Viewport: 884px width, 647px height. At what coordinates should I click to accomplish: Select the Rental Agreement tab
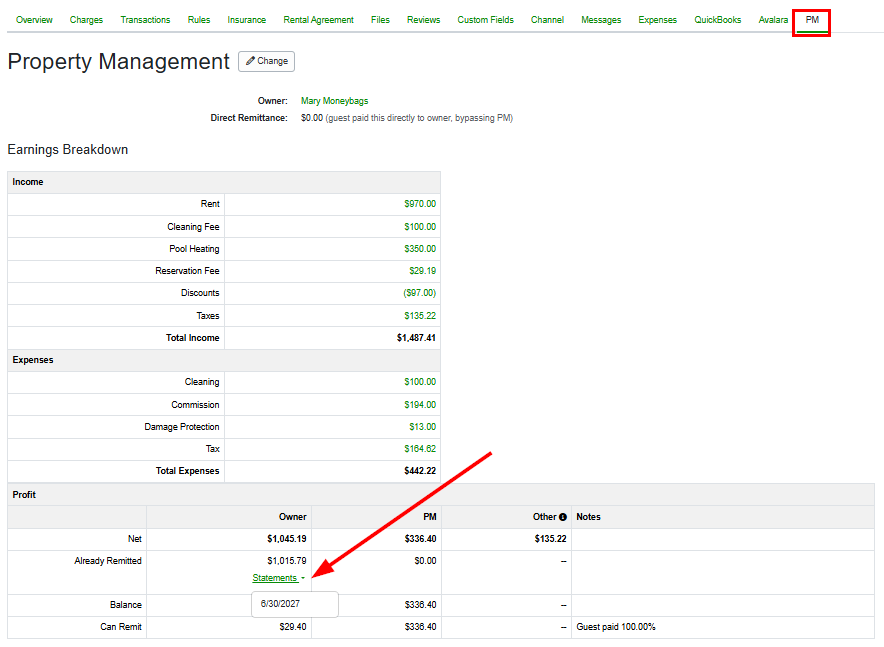pos(319,20)
